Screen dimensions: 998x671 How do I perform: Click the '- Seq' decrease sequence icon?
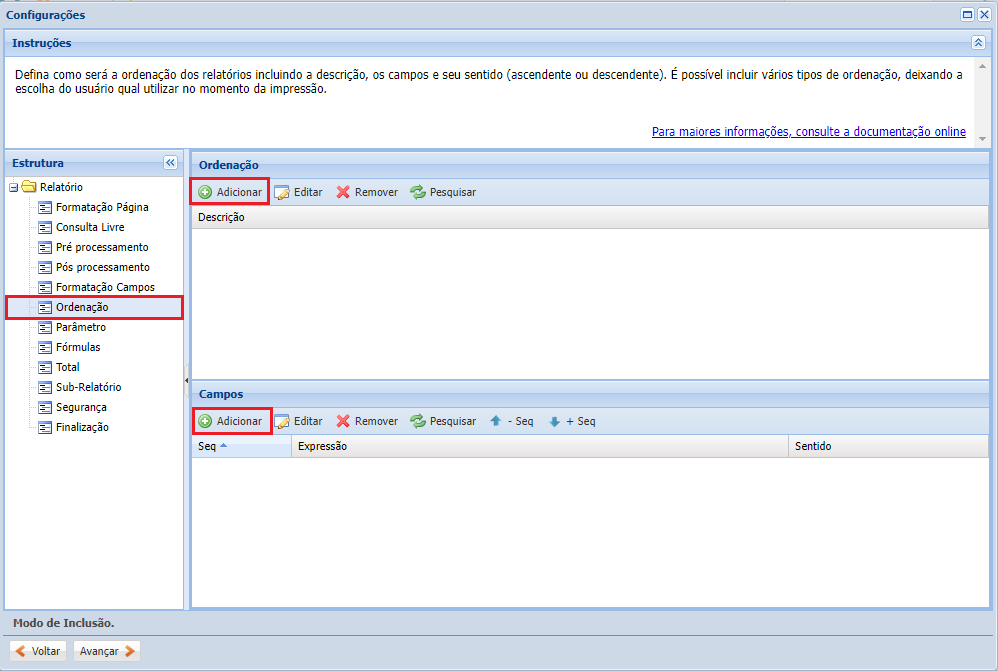(x=511, y=421)
